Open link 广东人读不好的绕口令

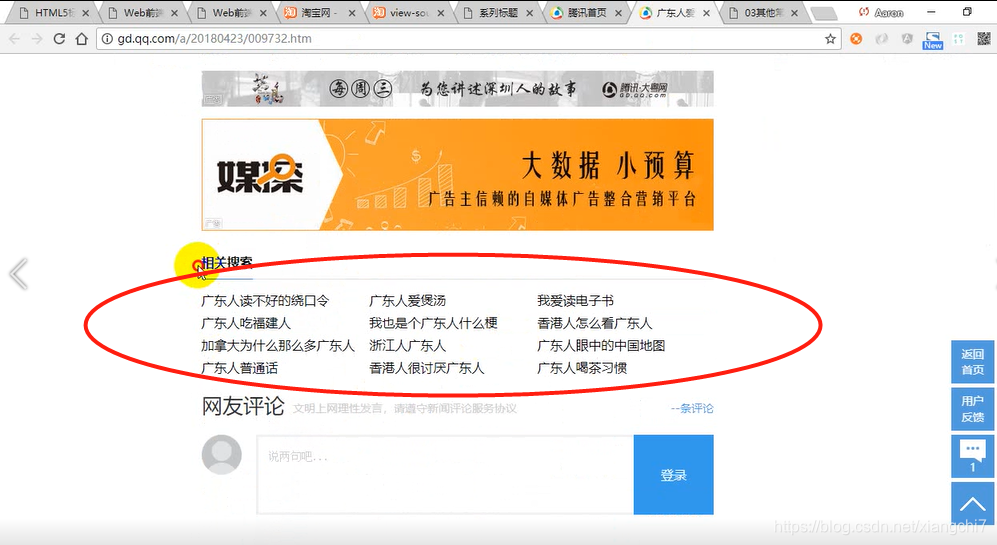click(x=265, y=301)
